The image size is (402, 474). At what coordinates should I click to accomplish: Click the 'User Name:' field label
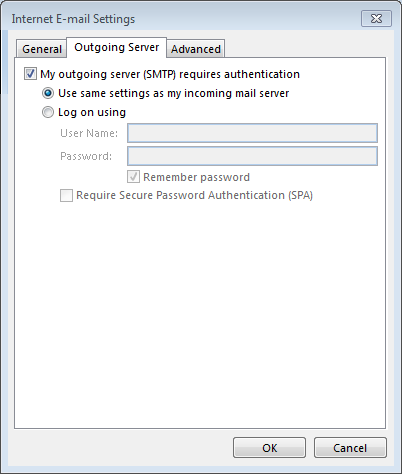(89, 133)
